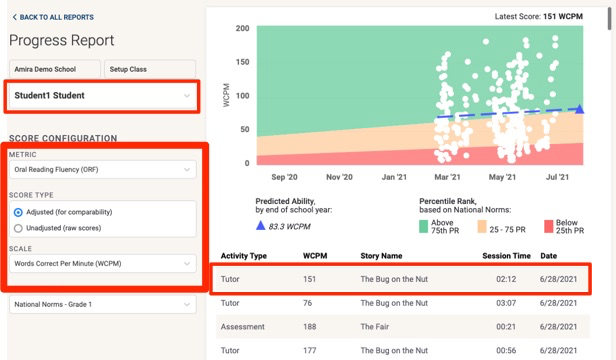Click the chevron in the Metric field
This screenshot has height=360, width=616.
(187, 170)
